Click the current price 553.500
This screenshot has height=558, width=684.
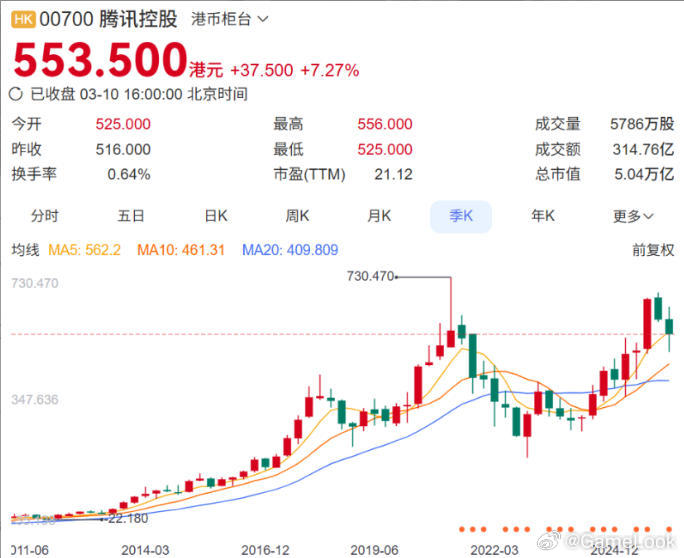coord(100,59)
